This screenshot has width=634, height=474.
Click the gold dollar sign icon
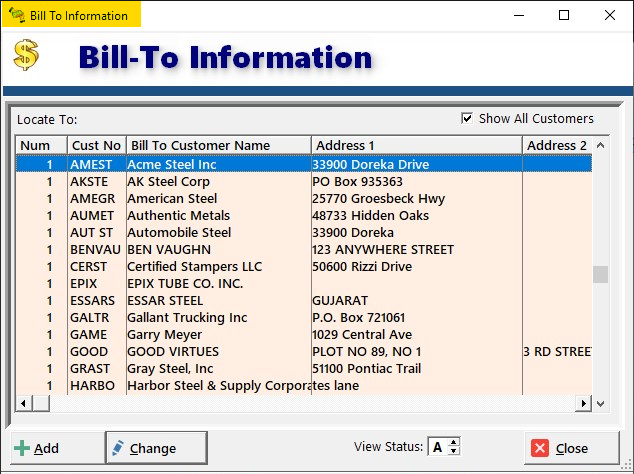pyautogui.click(x=26, y=55)
